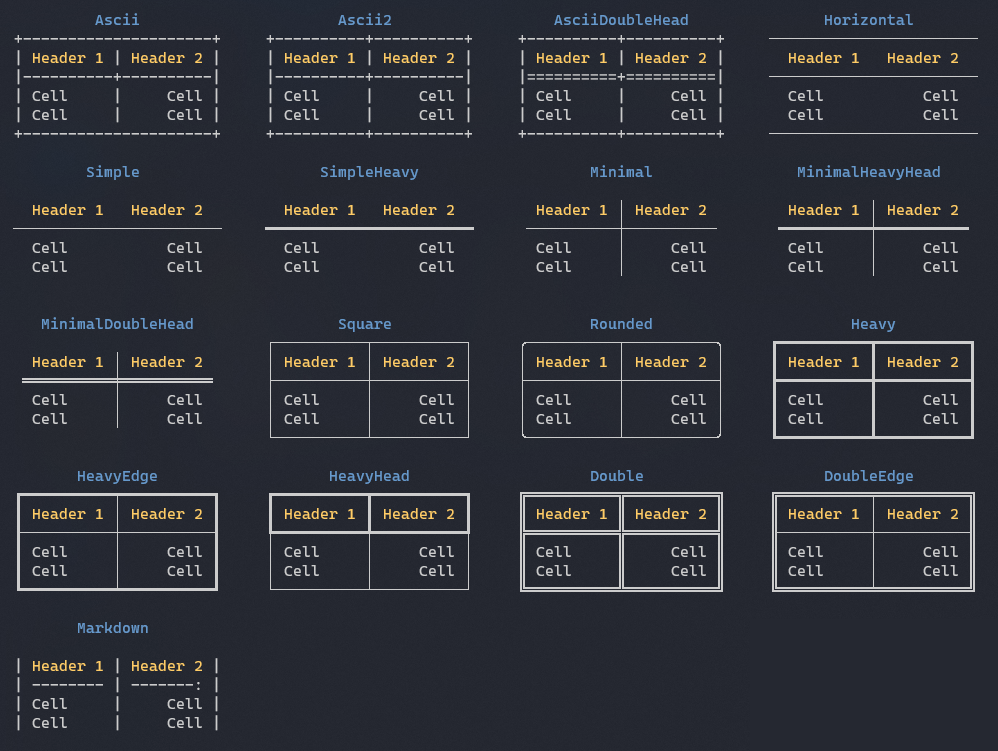
Task: Select the Ascii table style title
Action: tap(117, 19)
